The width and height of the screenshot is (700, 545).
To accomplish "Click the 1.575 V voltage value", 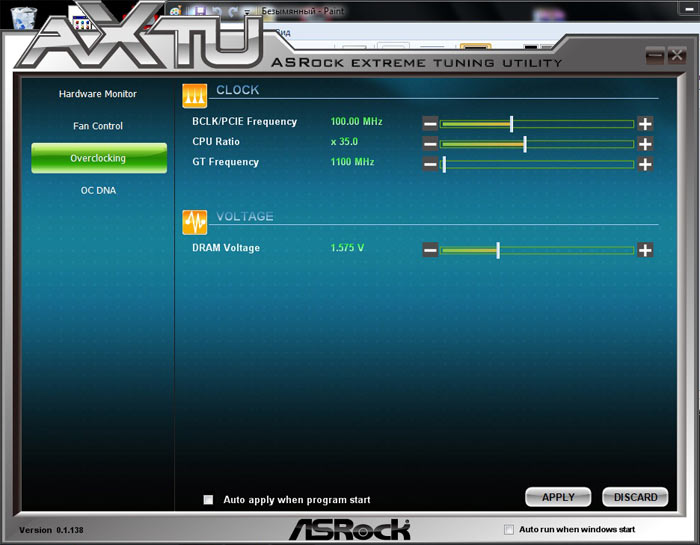I will pos(347,248).
